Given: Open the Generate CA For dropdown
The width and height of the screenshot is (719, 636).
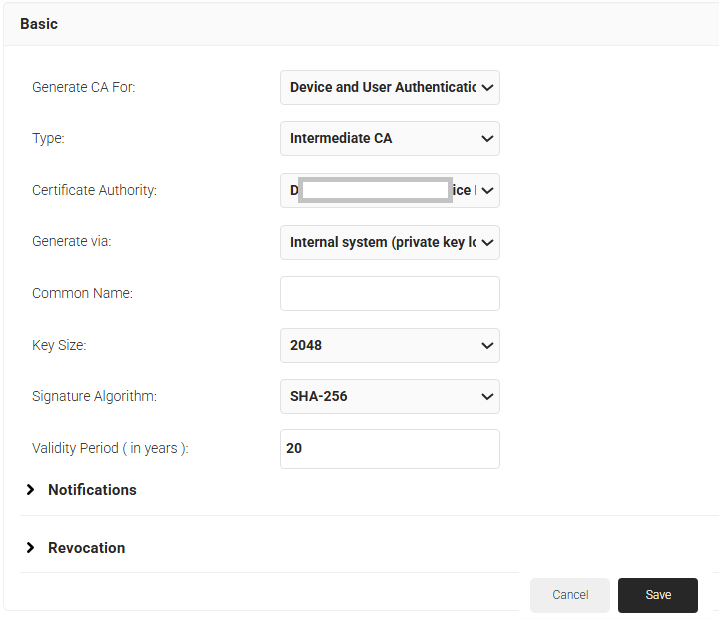Looking at the screenshot, I should tap(389, 87).
